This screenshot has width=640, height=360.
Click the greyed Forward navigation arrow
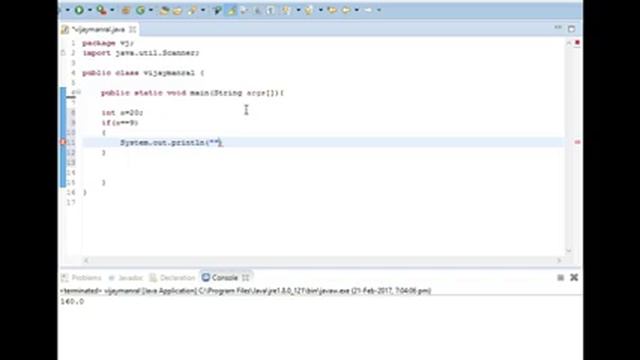click(368, 10)
